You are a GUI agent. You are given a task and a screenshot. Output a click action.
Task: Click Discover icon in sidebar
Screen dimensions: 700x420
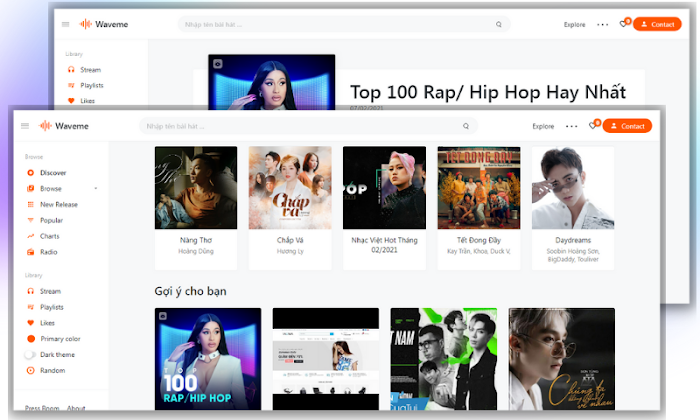pos(30,173)
